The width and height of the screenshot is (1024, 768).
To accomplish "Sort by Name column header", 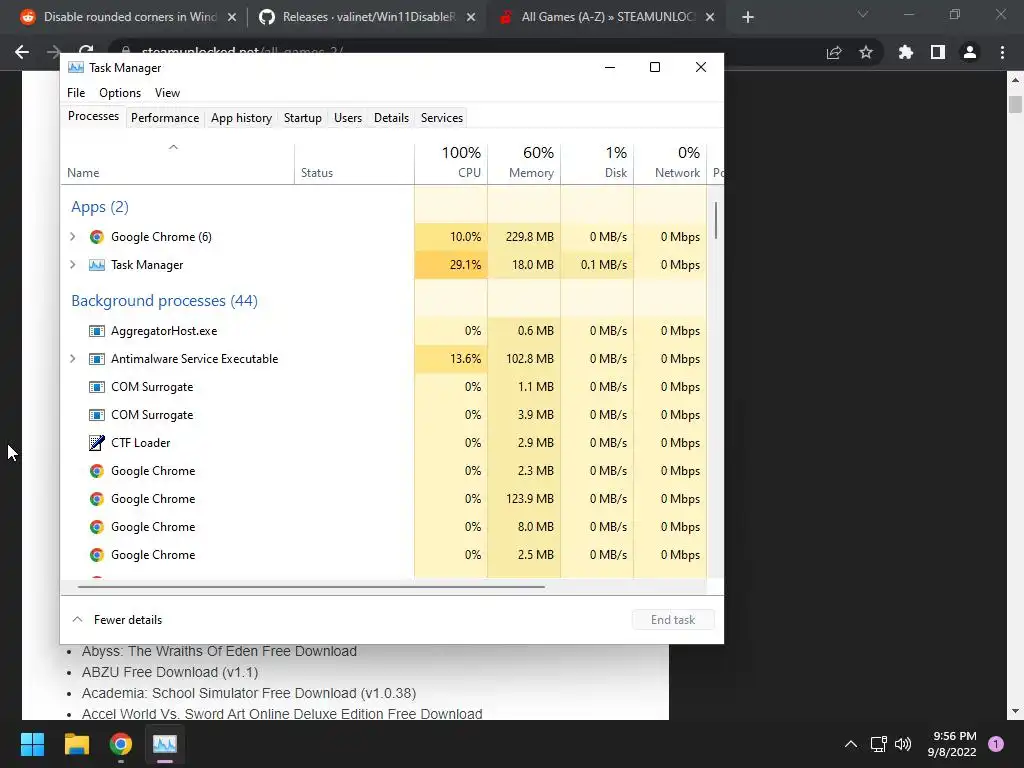I will coord(178,163).
